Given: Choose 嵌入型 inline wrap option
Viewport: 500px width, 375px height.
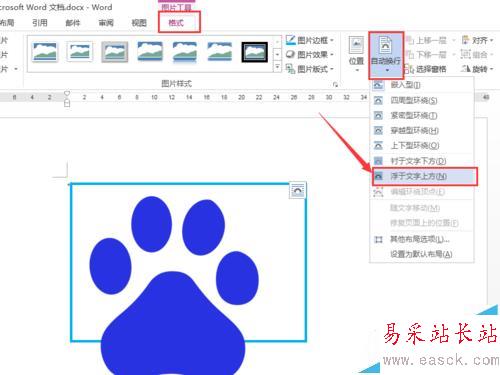Looking at the screenshot, I should (x=422, y=85).
